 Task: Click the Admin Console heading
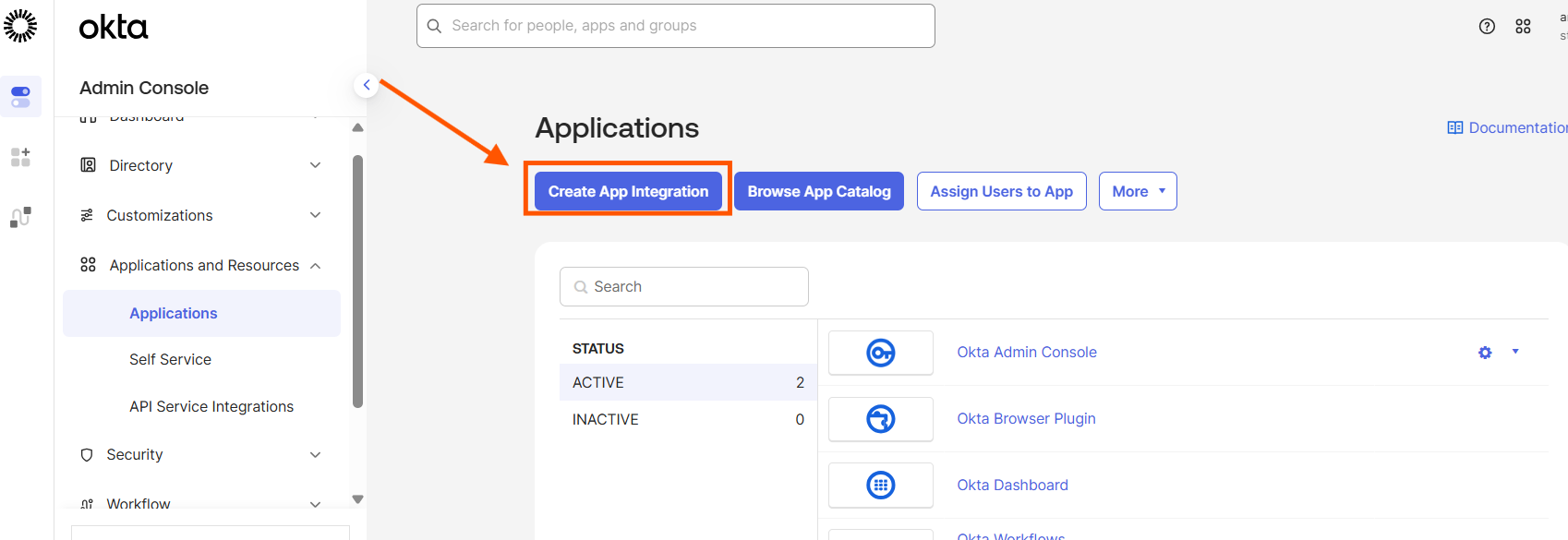144,88
